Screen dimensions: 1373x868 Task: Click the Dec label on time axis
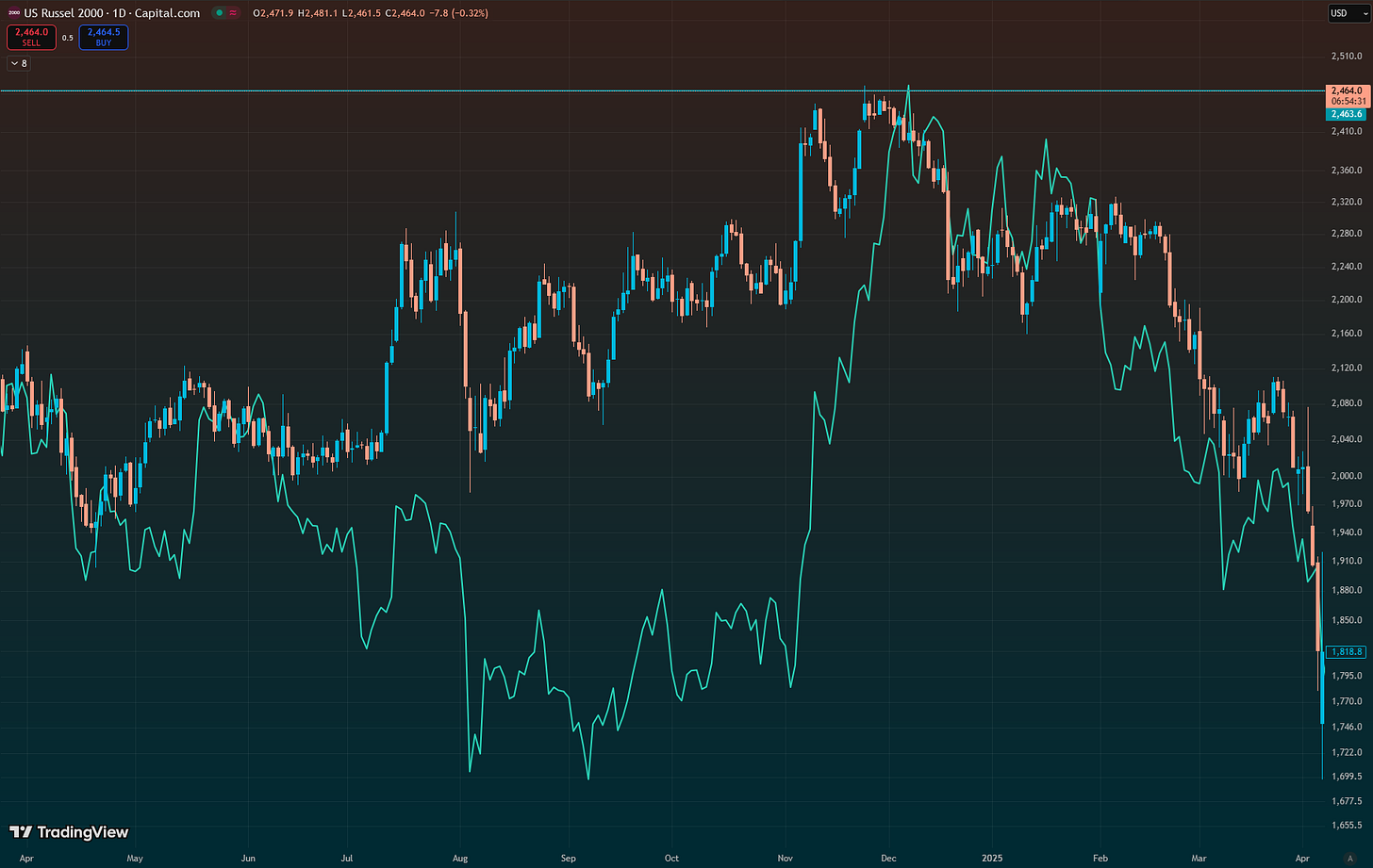(887, 859)
